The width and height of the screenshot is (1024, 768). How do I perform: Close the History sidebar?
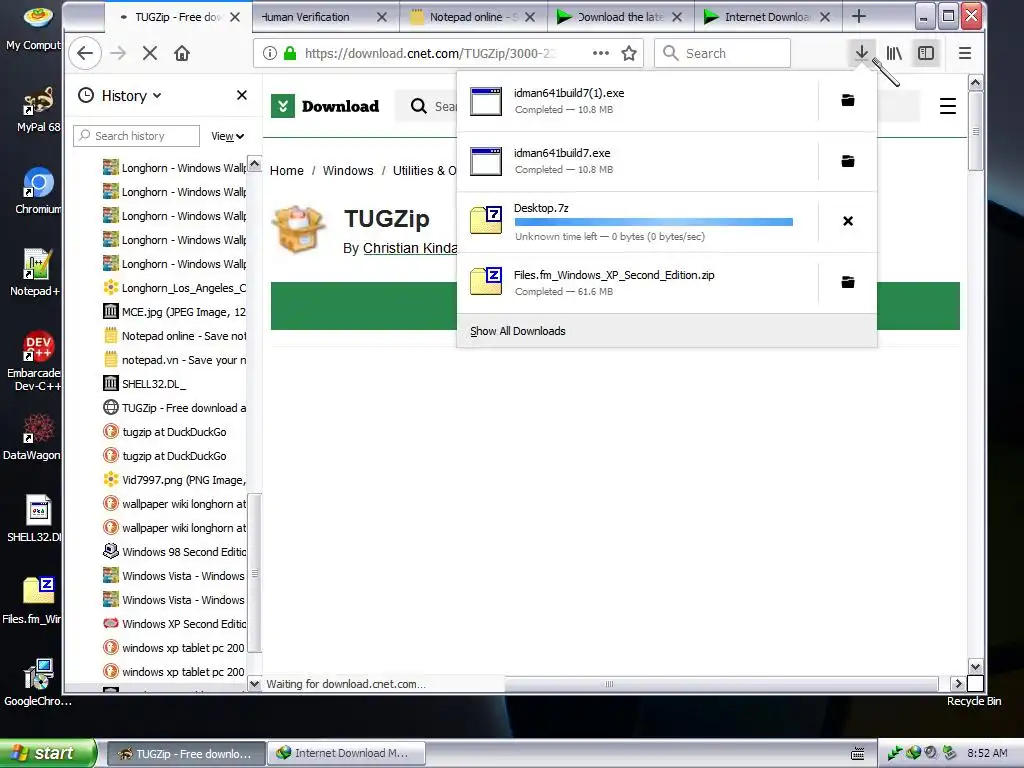pos(242,95)
